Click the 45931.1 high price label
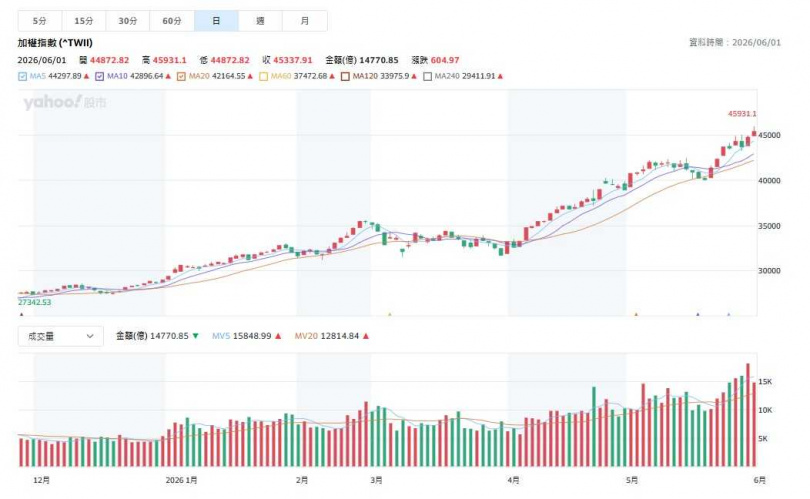Viewport: 810px width, 499px height. pyautogui.click(x=742, y=114)
